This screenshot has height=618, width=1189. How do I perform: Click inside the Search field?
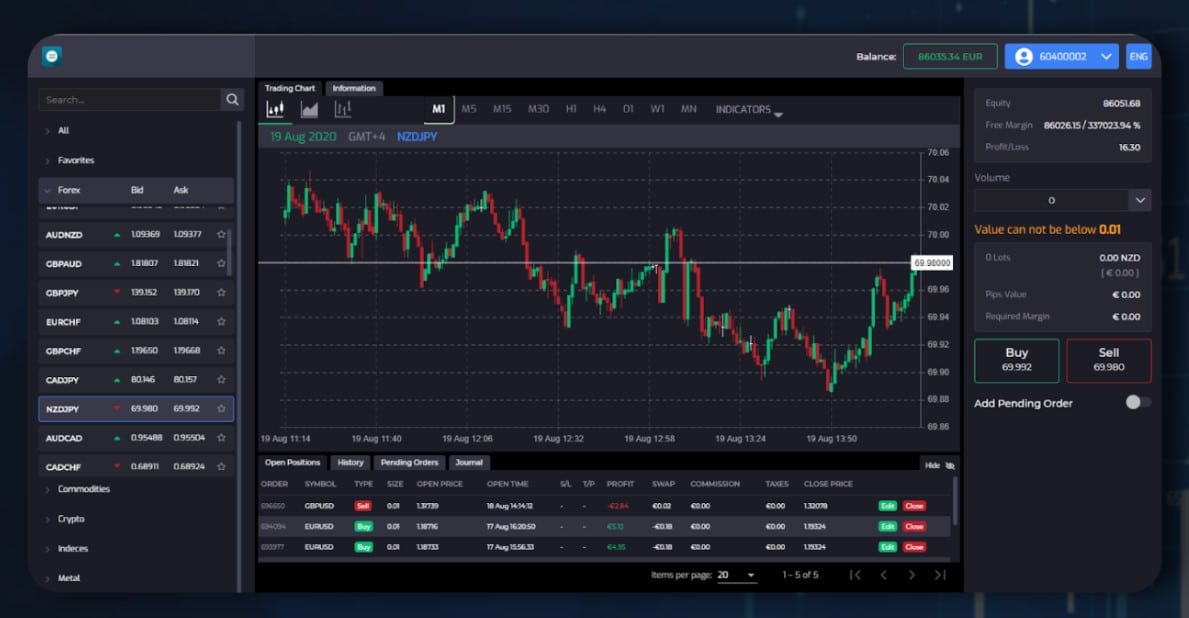(130, 100)
